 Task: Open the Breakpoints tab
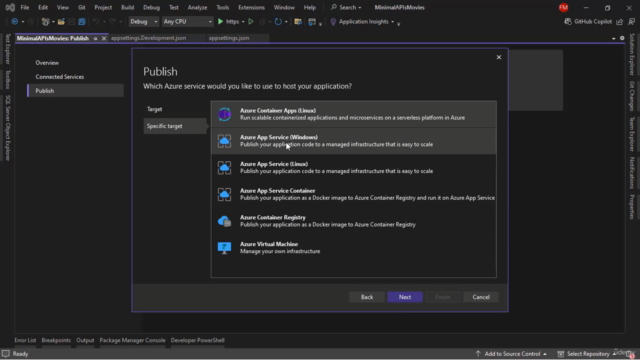pos(56,340)
